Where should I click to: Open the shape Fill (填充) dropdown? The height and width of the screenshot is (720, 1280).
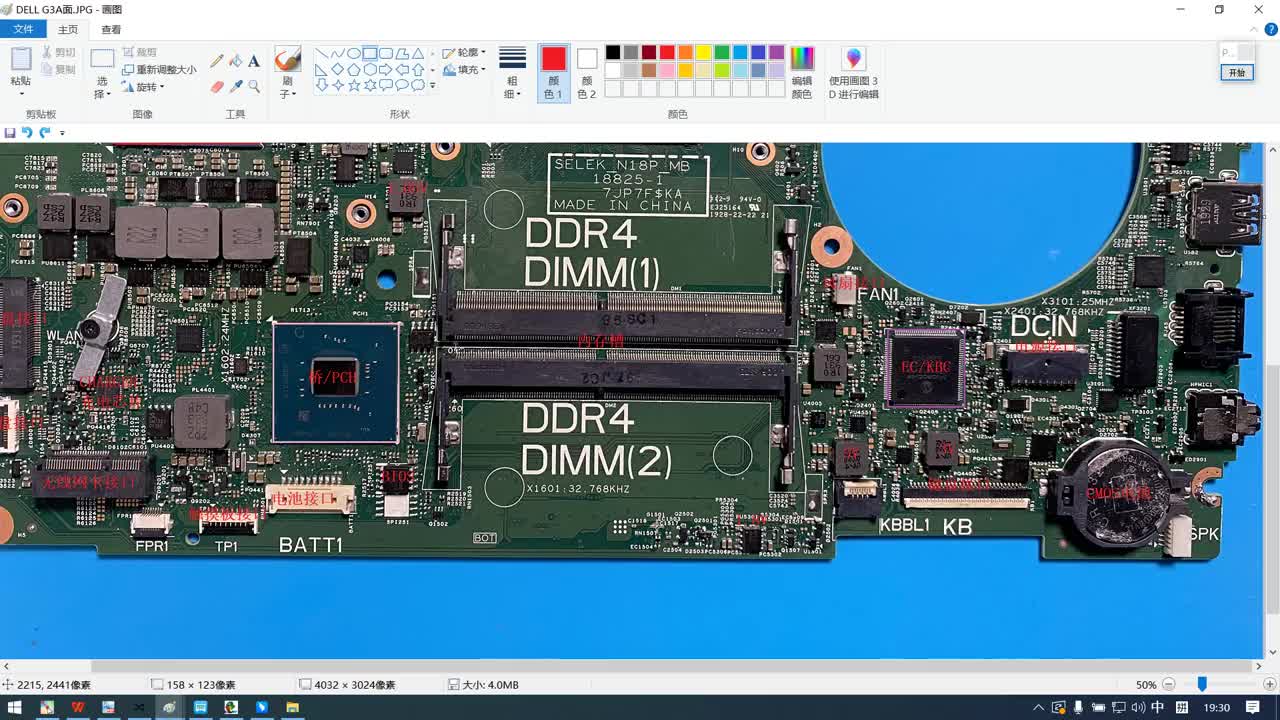pos(464,70)
